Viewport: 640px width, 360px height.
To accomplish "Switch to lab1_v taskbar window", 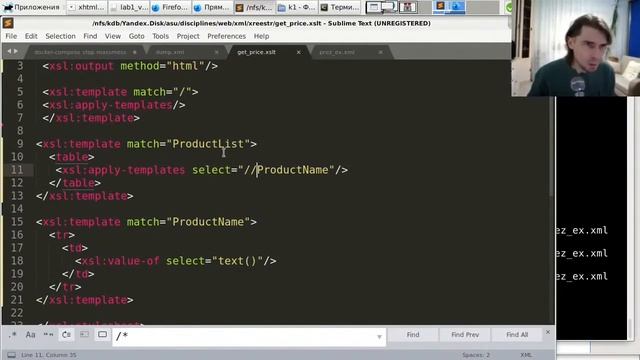I will click(x=129, y=7).
